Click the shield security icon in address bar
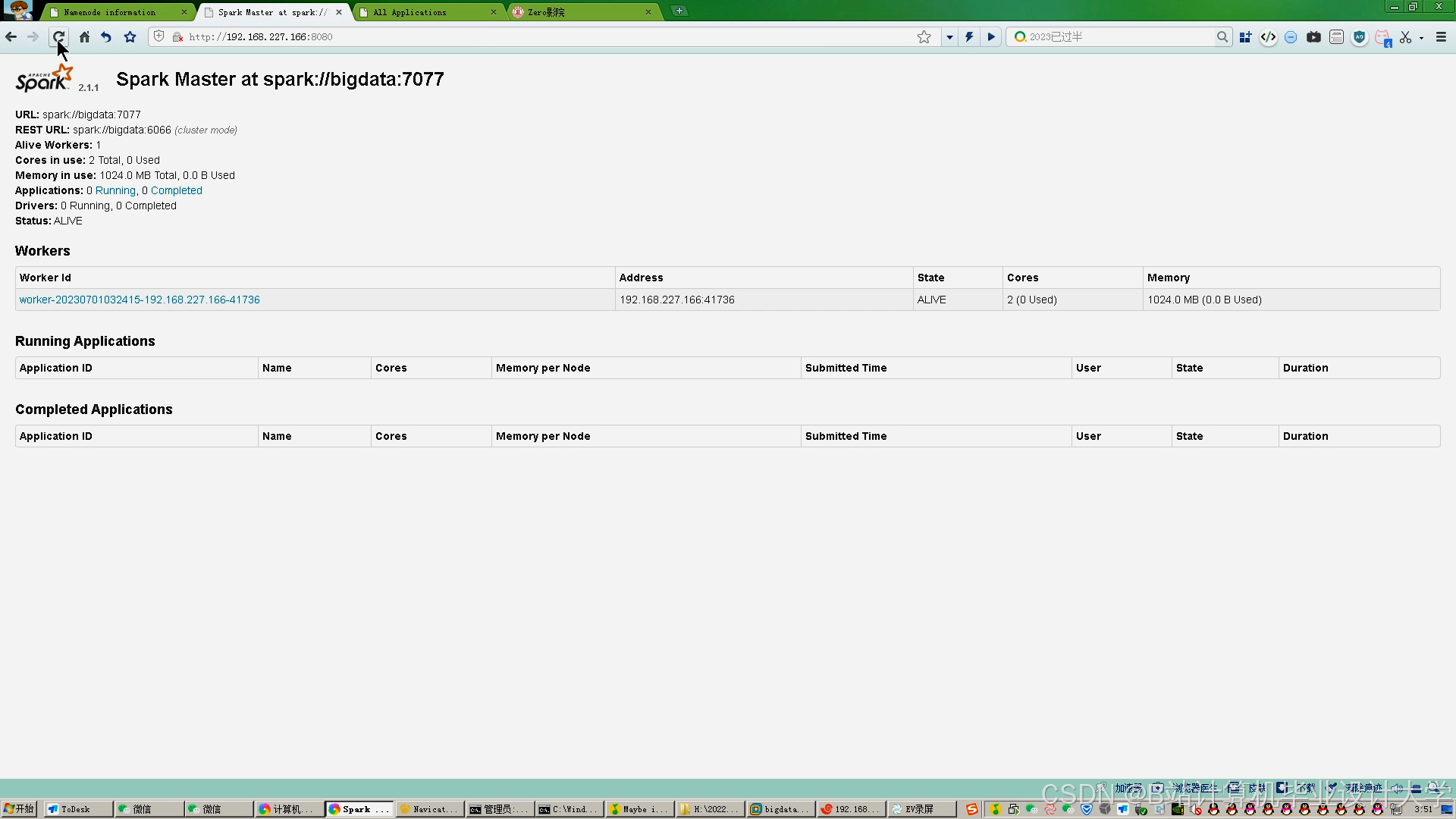The height and width of the screenshot is (819, 1456). (159, 36)
